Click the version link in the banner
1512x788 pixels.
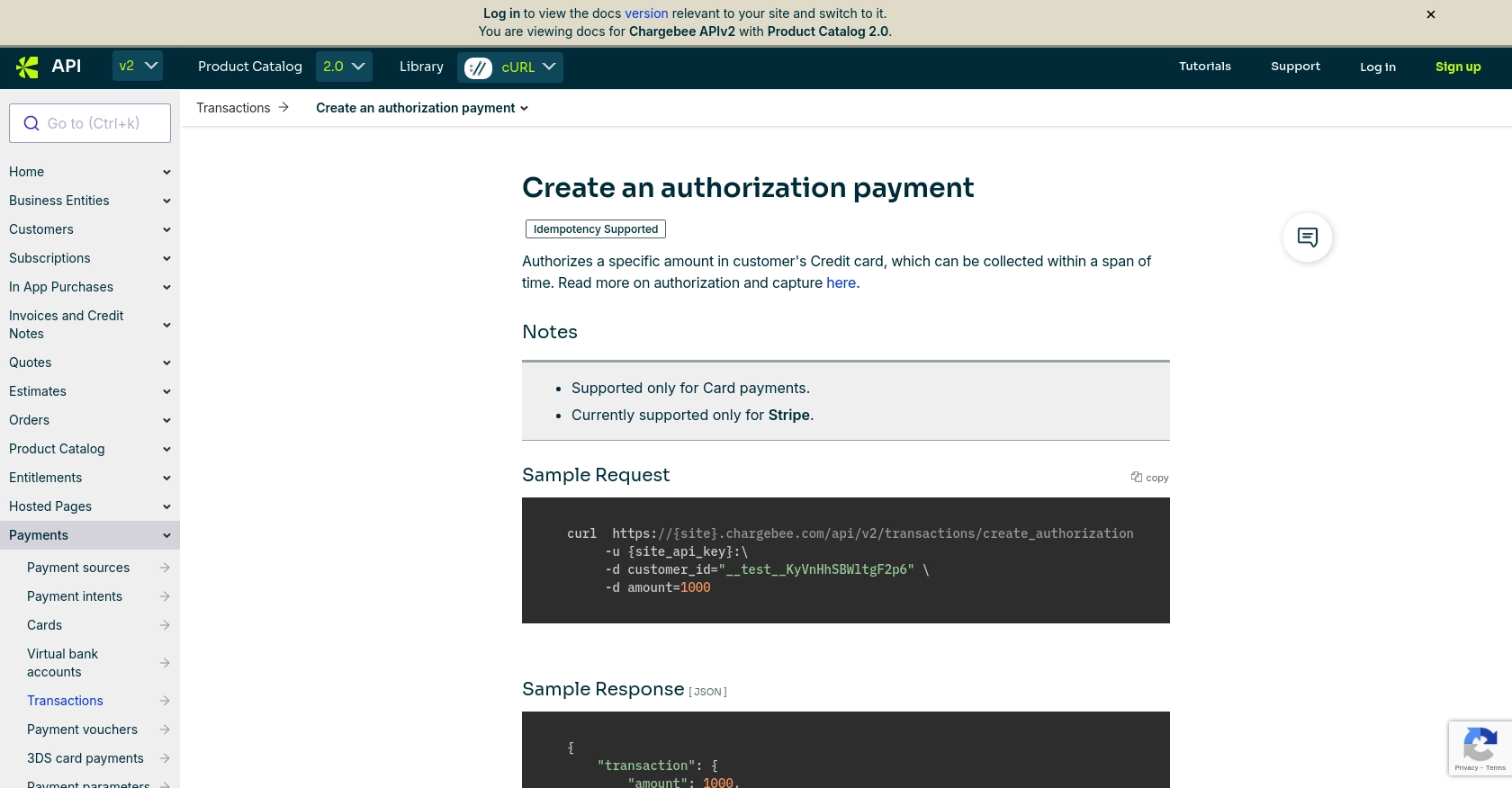pos(646,13)
